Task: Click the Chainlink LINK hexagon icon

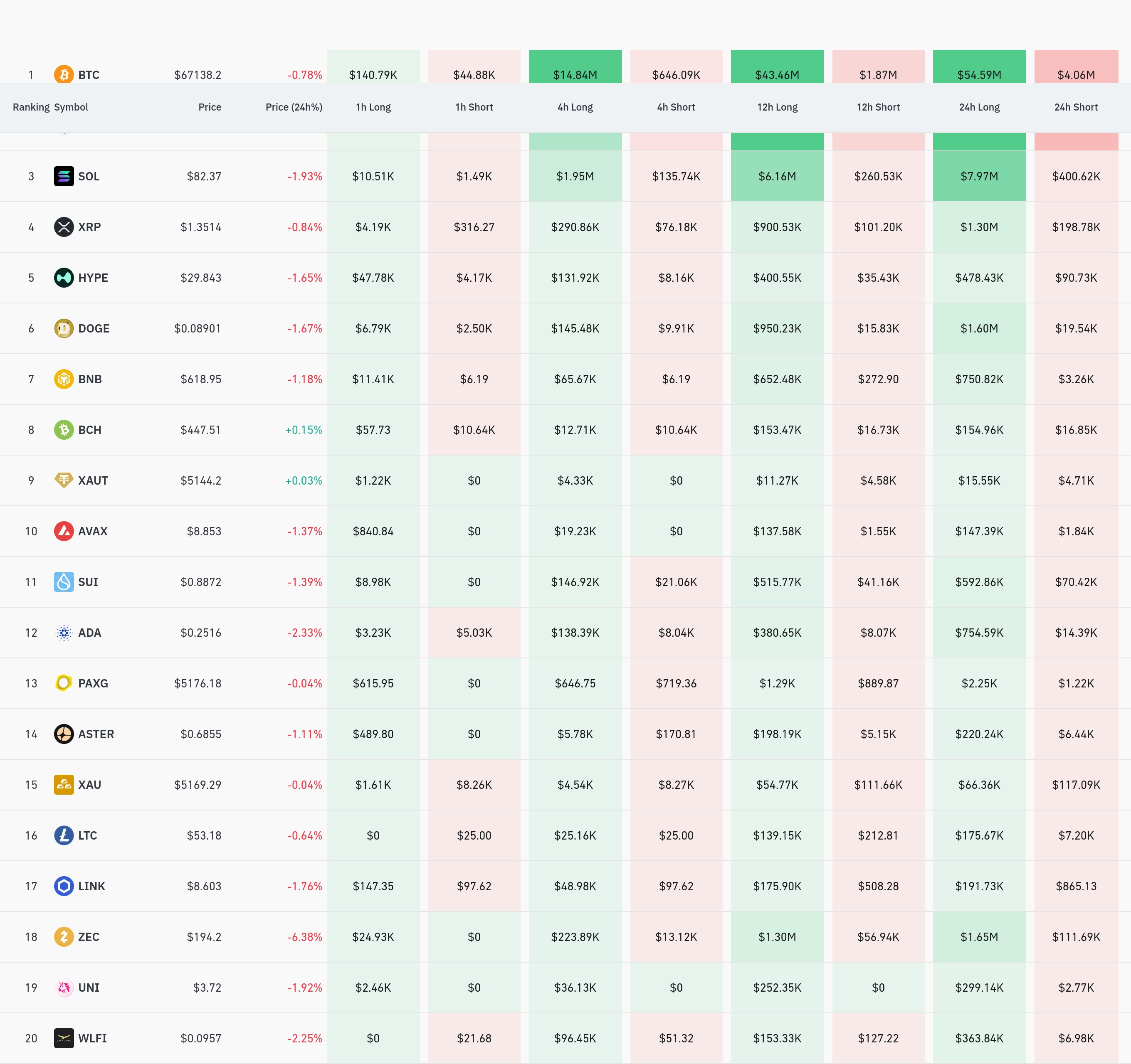Action: point(64,886)
